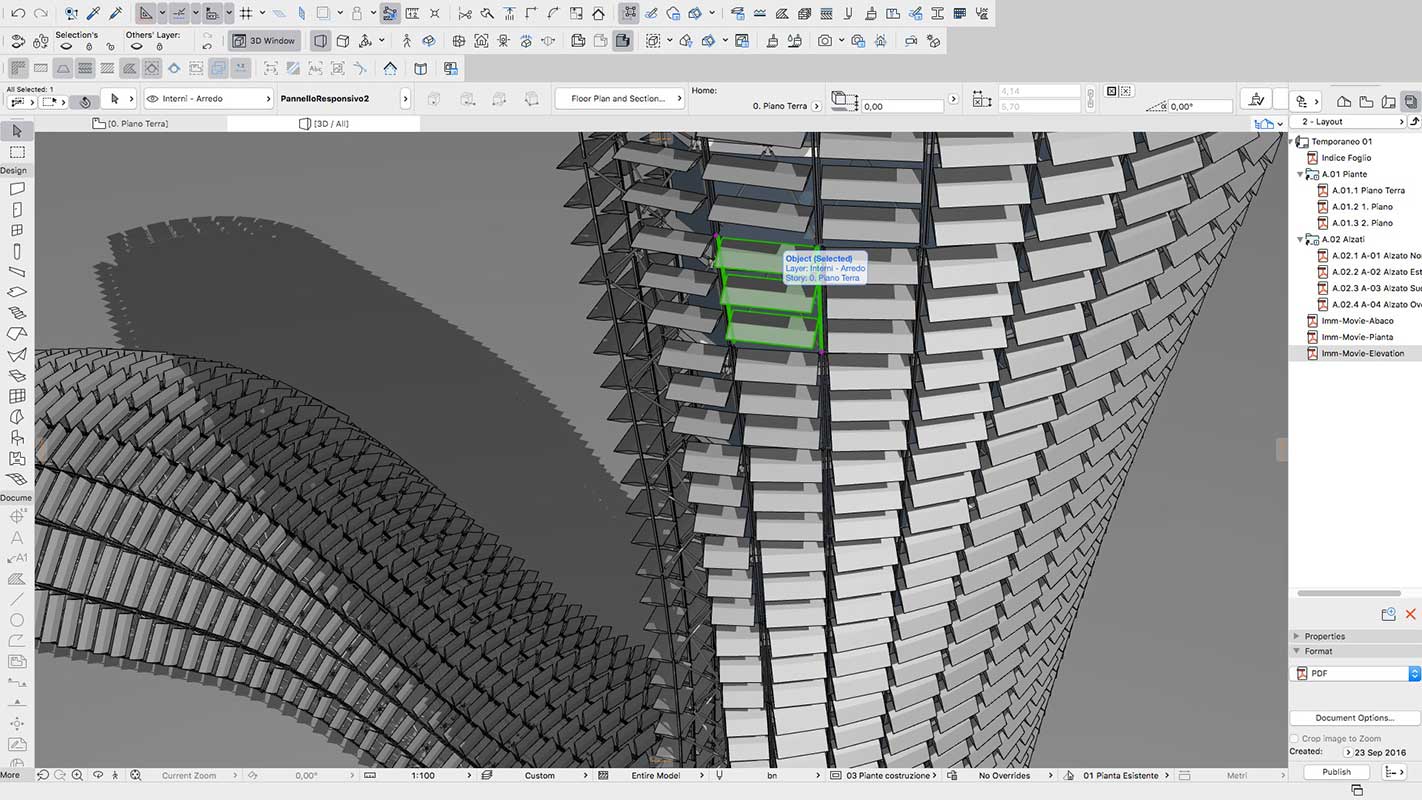The width and height of the screenshot is (1422, 800).
Task: Collapse the A.02 Alzati tree branch
Action: (1300, 239)
